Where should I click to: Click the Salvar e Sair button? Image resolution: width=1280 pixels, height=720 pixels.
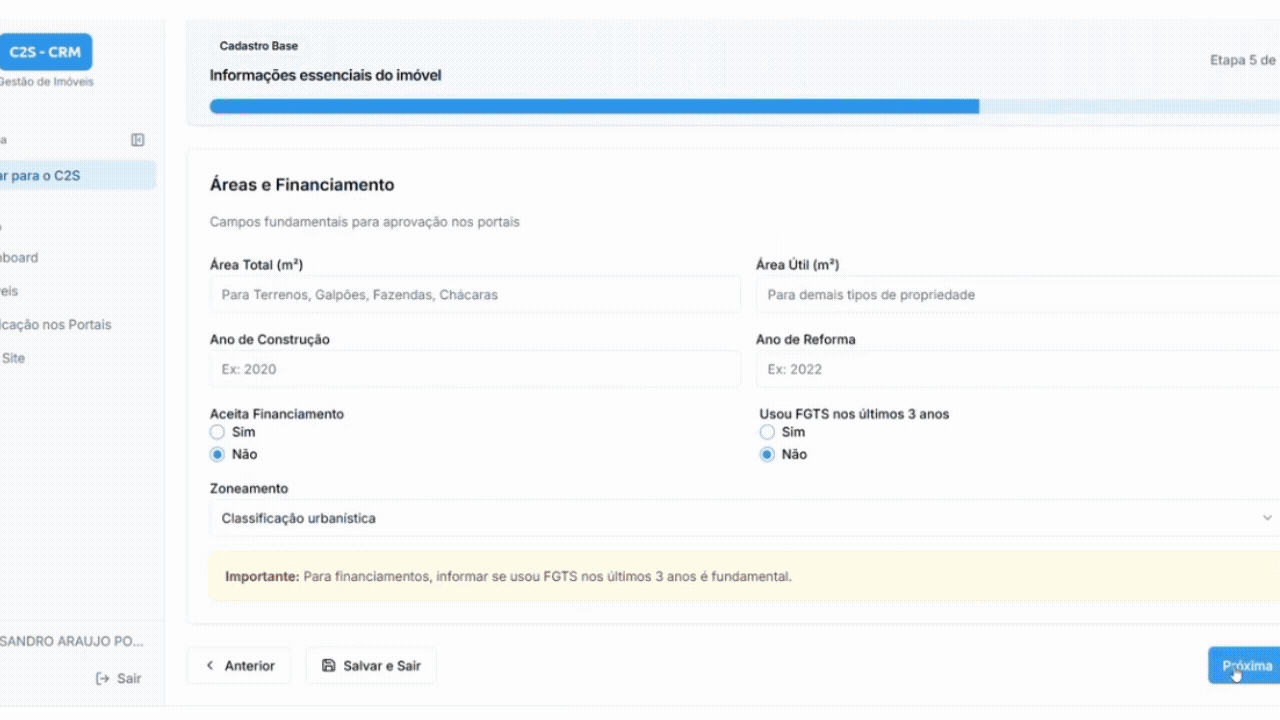pos(371,666)
